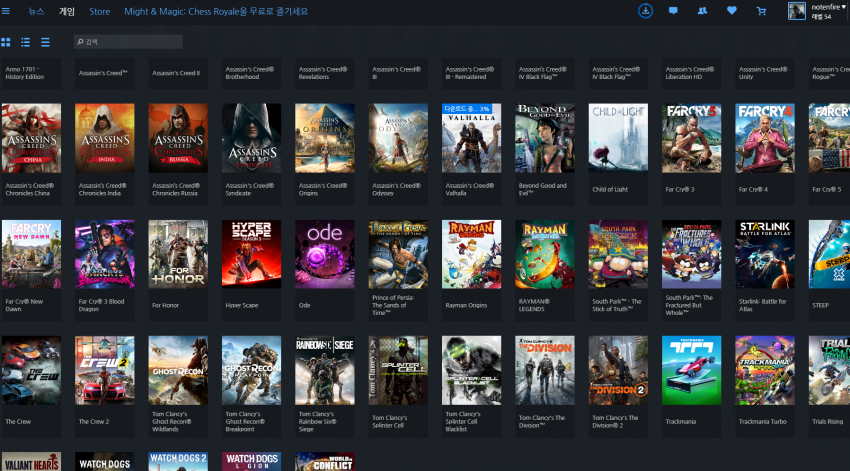Click the notenfire profile avatar
This screenshot has height=471, width=850.
point(796,11)
